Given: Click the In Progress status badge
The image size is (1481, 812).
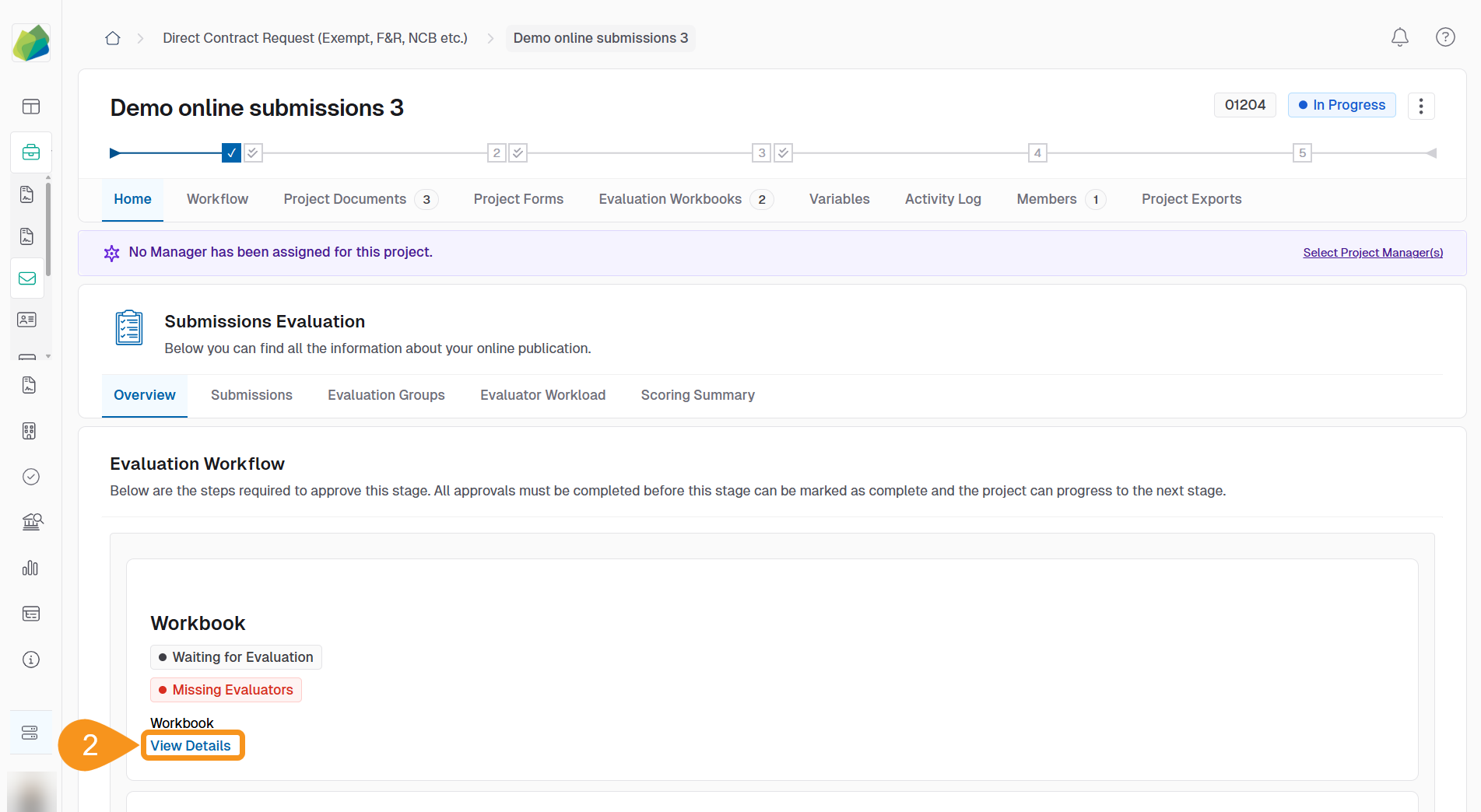Looking at the screenshot, I should [x=1342, y=105].
